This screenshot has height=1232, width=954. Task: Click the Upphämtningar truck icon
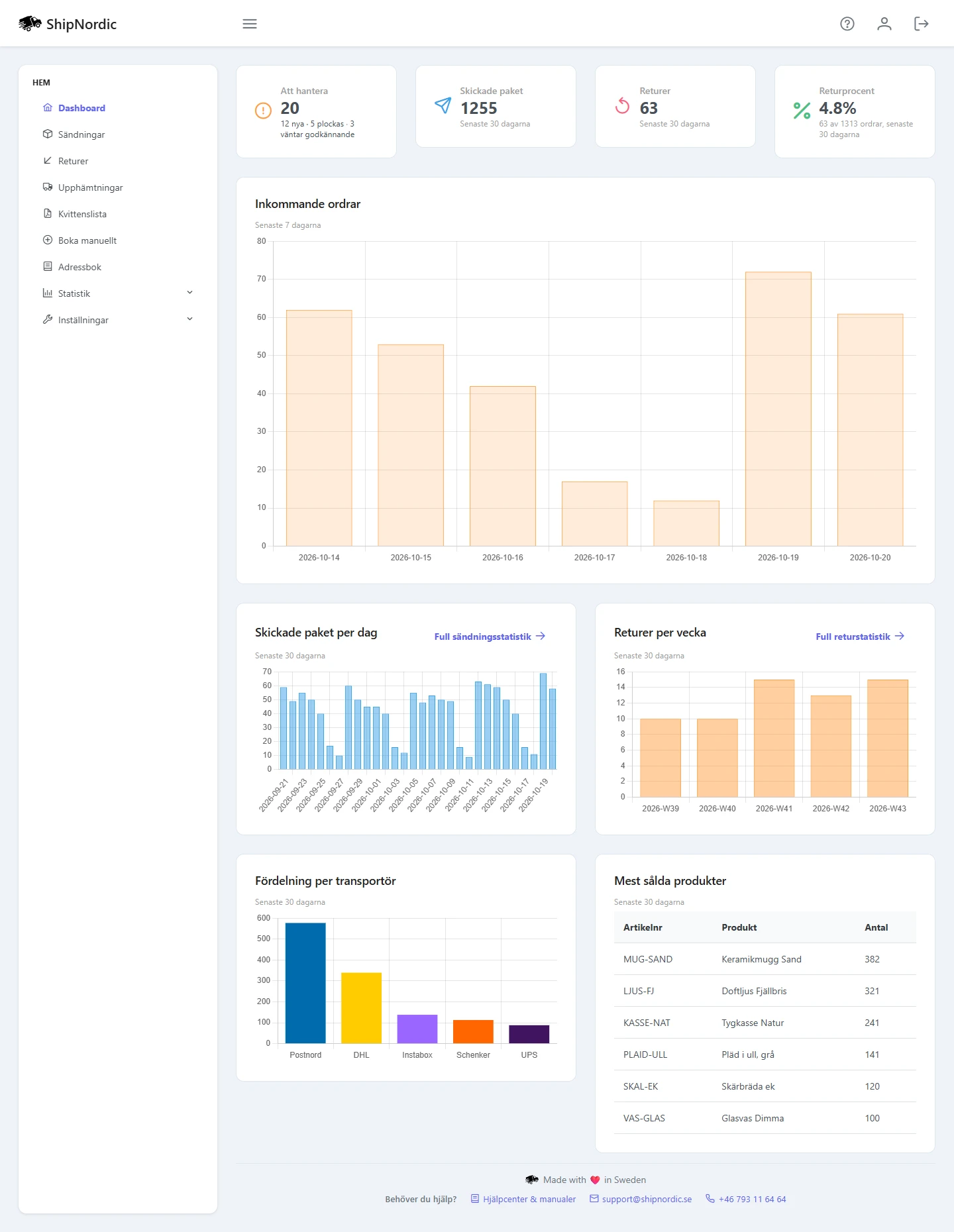48,187
